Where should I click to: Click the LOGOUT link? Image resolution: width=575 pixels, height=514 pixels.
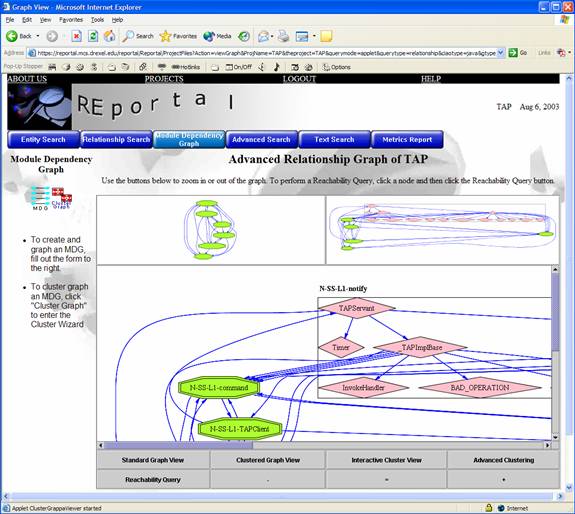click(299, 78)
